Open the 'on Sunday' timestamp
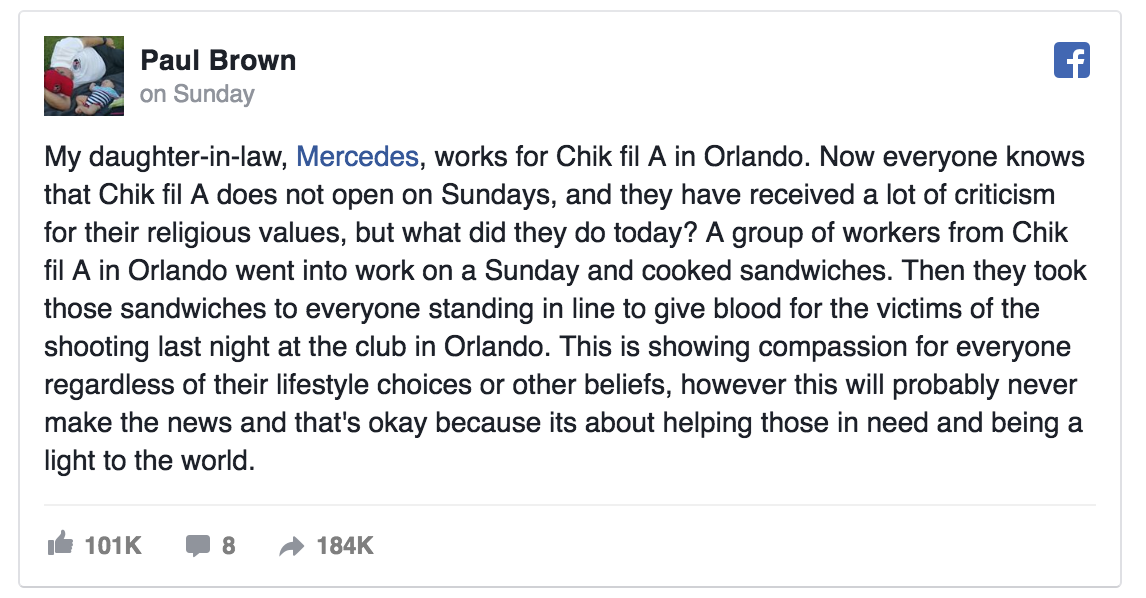This screenshot has height=598, width=1146. coord(197,94)
